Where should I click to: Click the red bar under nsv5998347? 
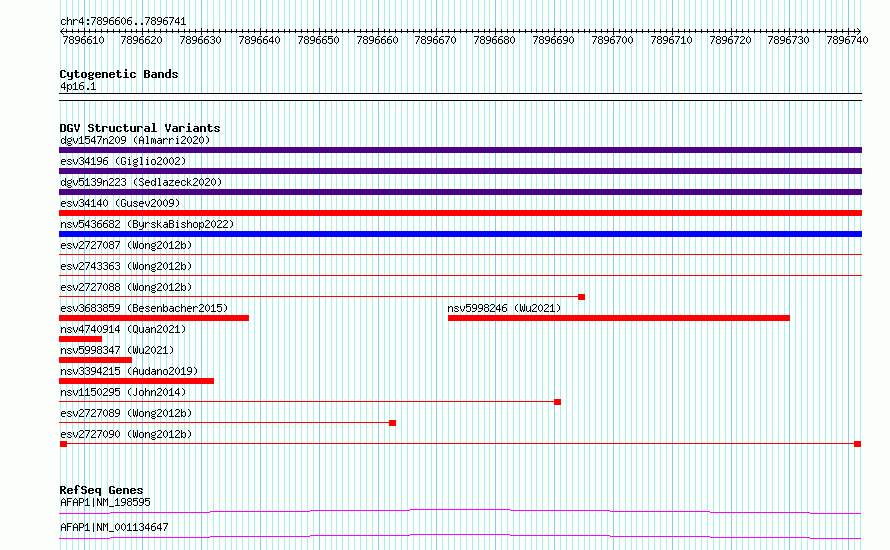(95, 360)
